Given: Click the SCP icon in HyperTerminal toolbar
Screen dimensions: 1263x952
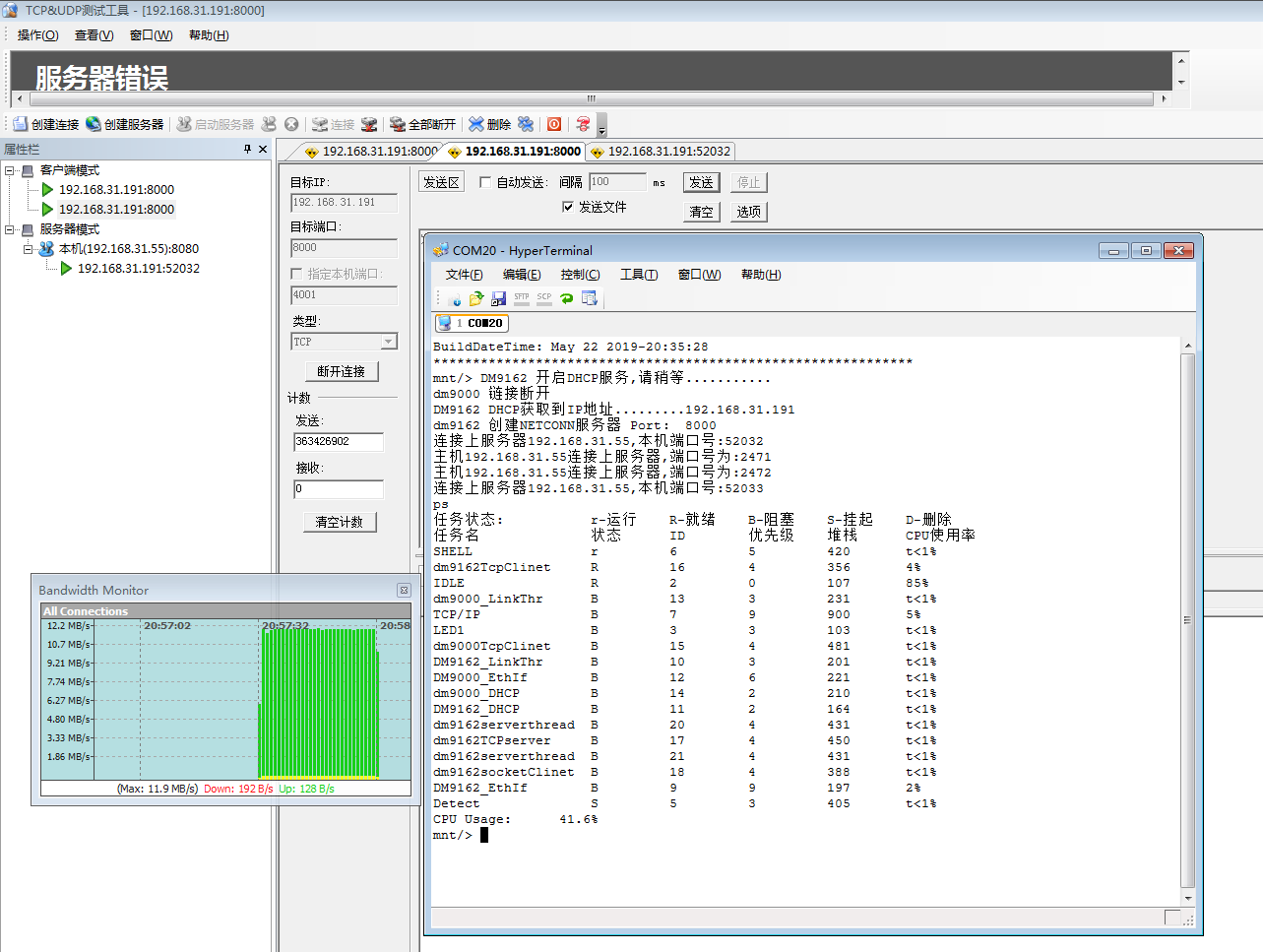Looking at the screenshot, I should 544,298.
